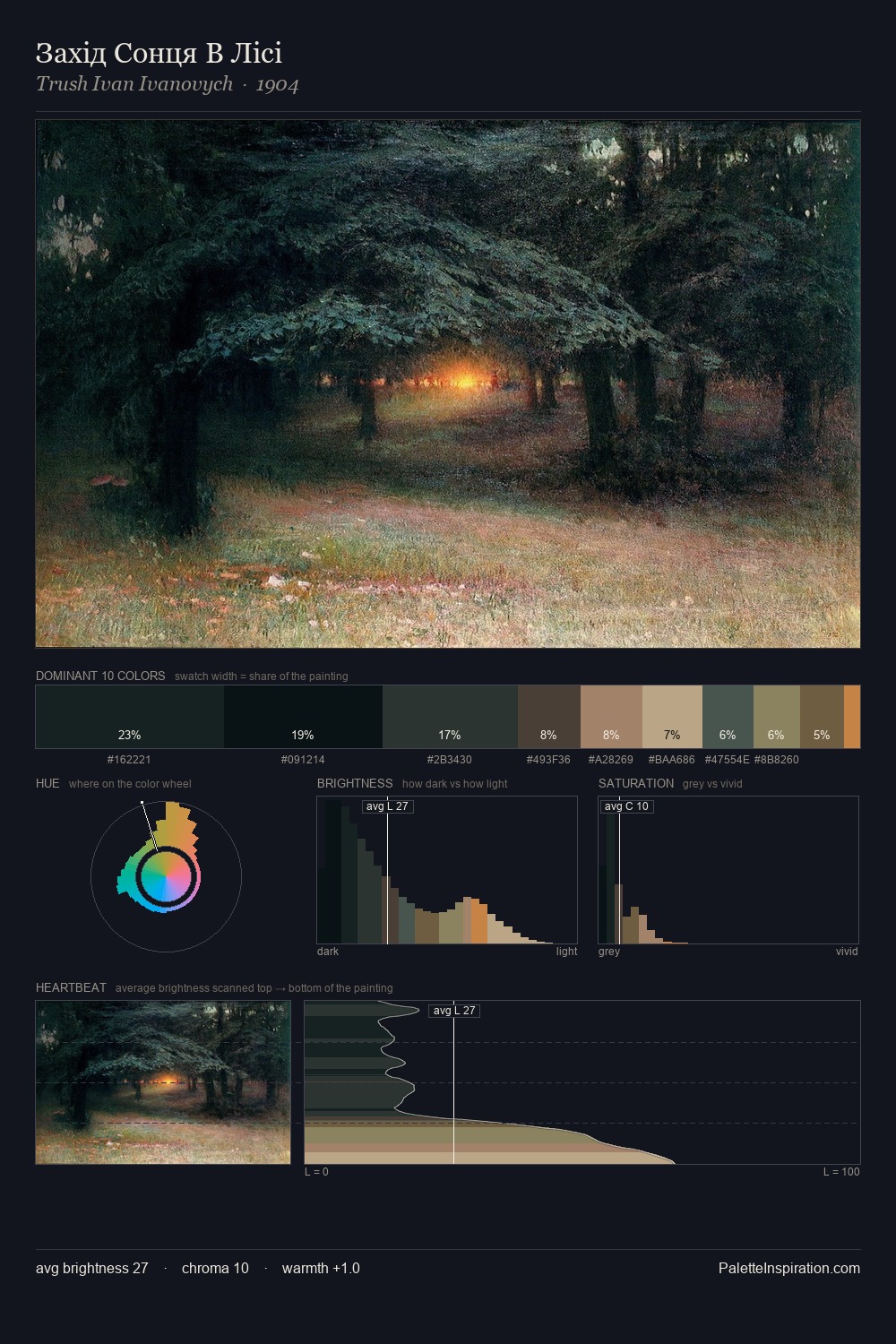Click hex code '#BAA686' label
896x1344 pixels.
coord(672,760)
